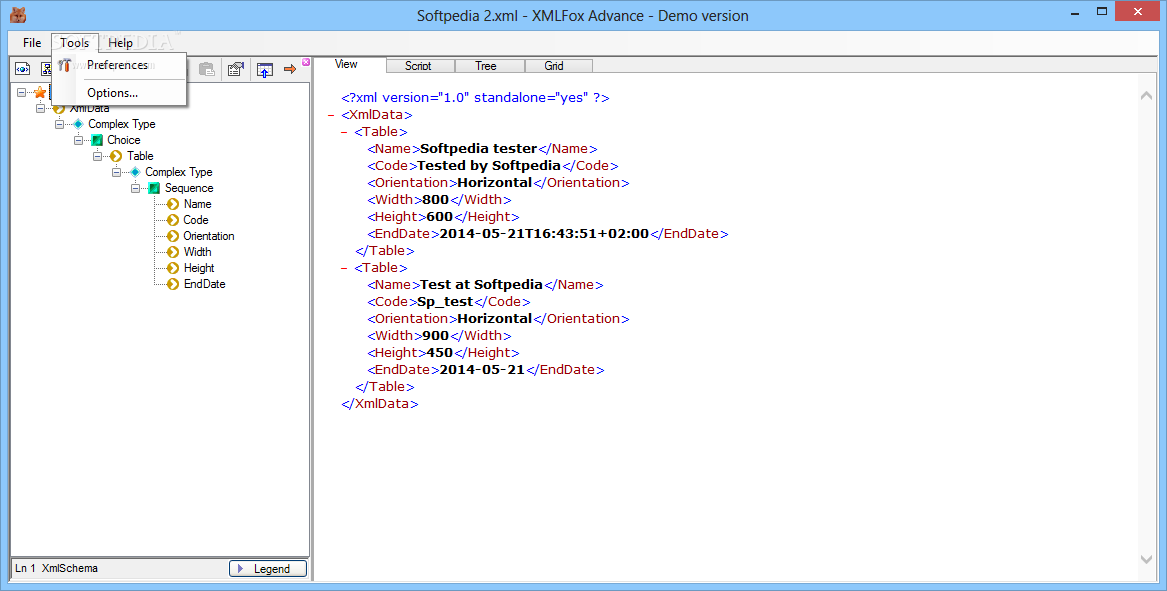1167x591 pixels.
Task: Click the grayed-out paste icon in the toolbar
Action: [x=207, y=69]
